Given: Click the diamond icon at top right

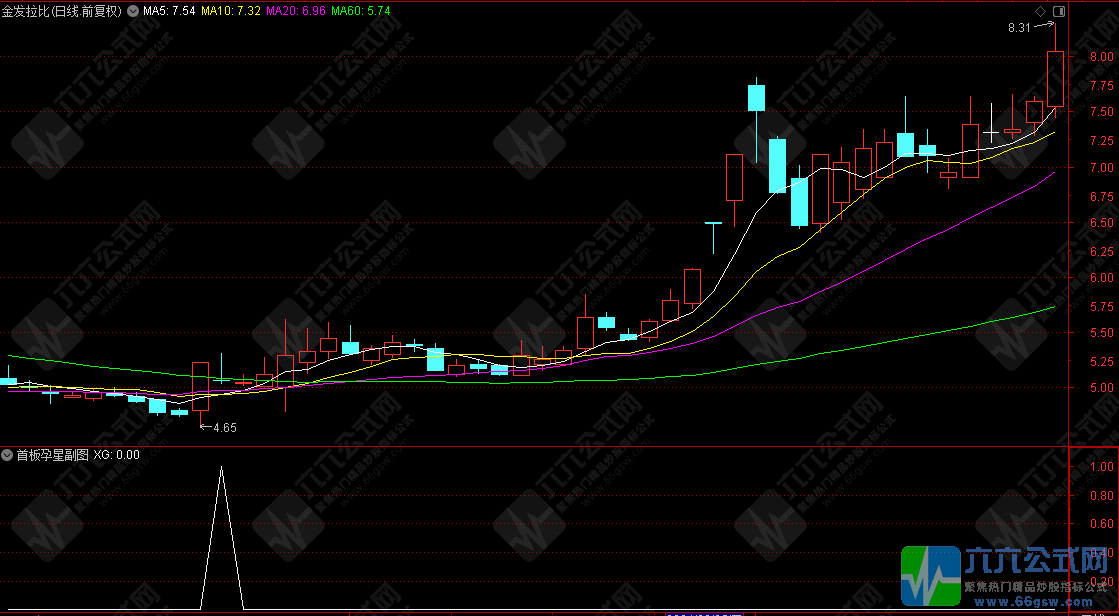Looking at the screenshot, I should point(1040,12).
